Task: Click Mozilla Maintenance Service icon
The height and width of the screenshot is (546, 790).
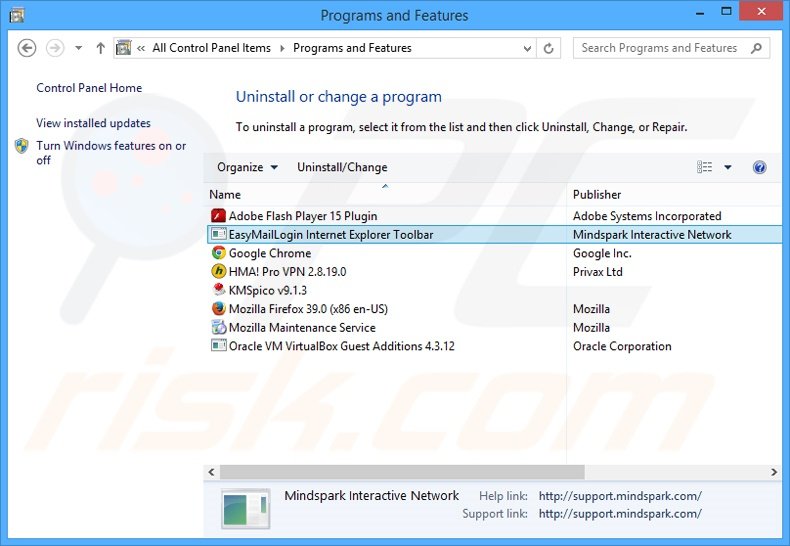Action: pyautogui.click(x=218, y=327)
